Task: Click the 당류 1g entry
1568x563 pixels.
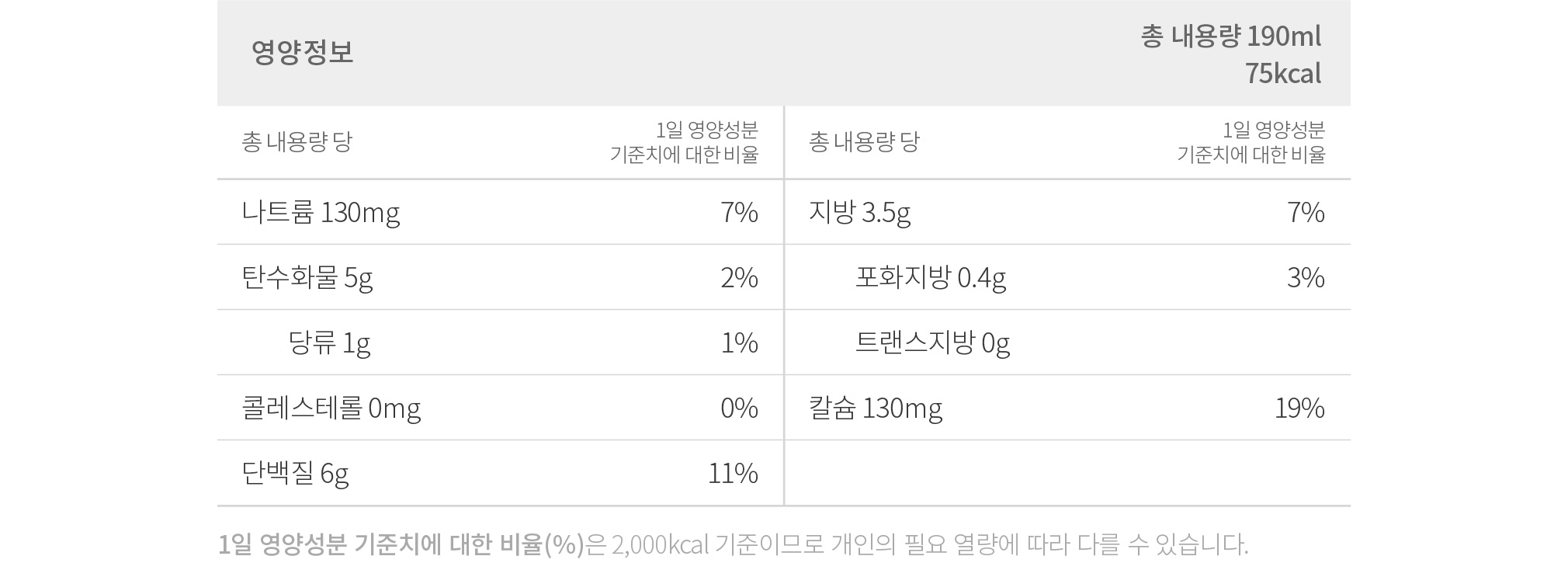Action: (329, 342)
